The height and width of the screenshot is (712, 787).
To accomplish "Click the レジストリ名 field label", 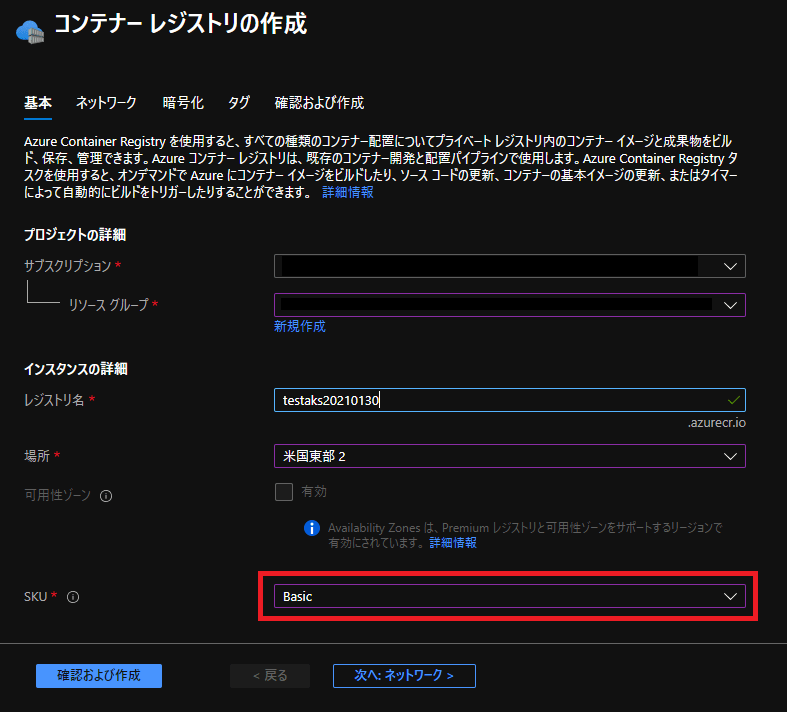I will tap(54, 400).
